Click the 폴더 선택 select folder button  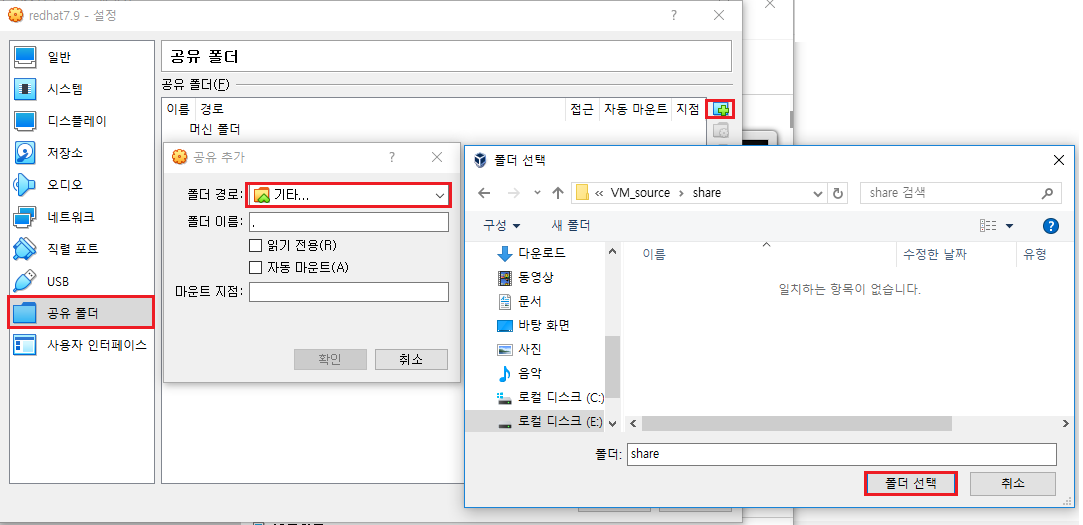(x=910, y=483)
